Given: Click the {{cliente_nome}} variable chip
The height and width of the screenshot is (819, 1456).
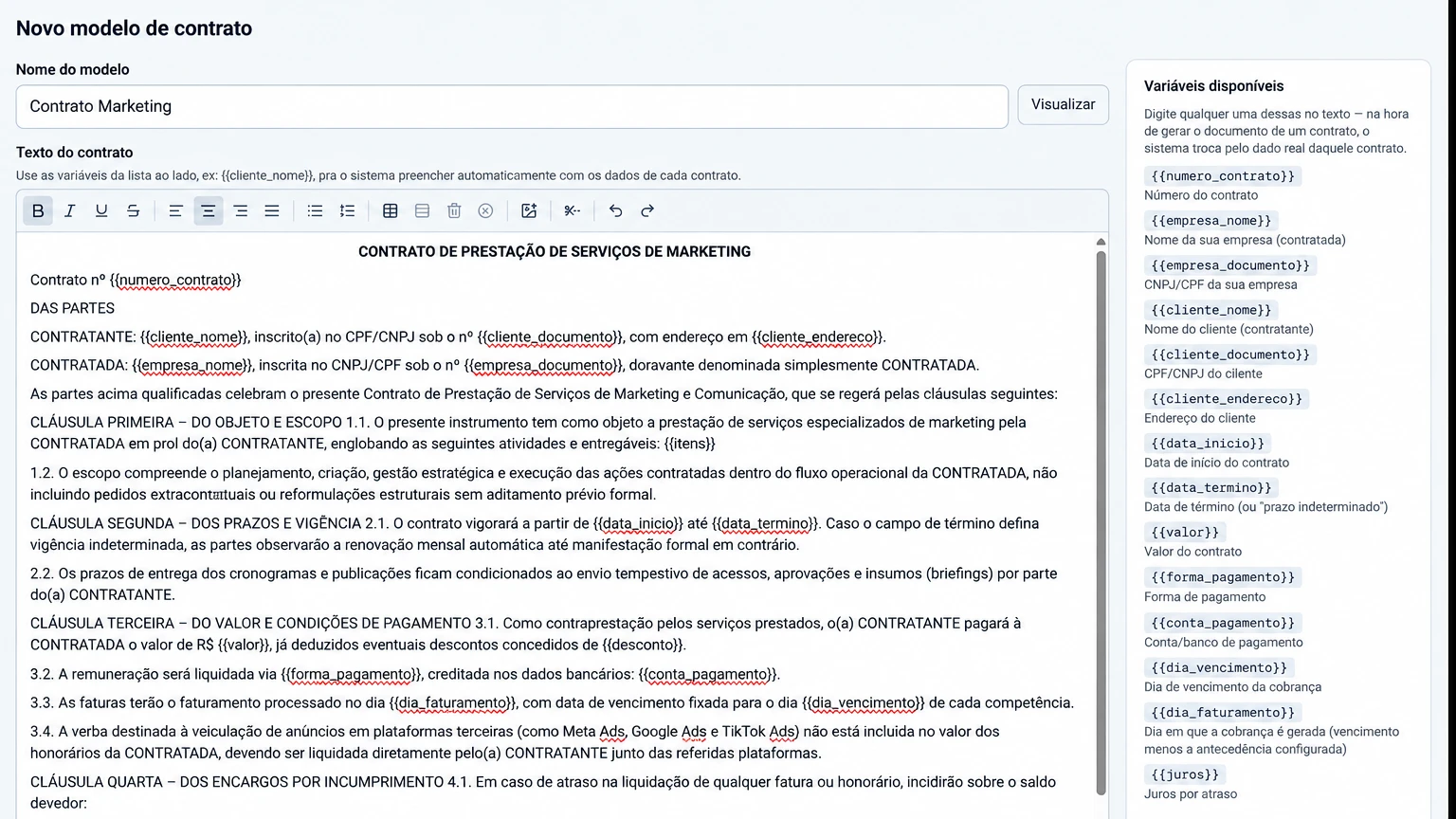Looking at the screenshot, I should pos(1210,310).
